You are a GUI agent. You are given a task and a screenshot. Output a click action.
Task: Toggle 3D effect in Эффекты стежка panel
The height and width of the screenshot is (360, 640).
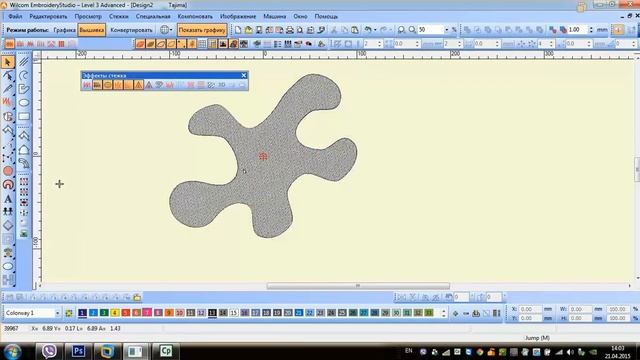click(x=222, y=85)
